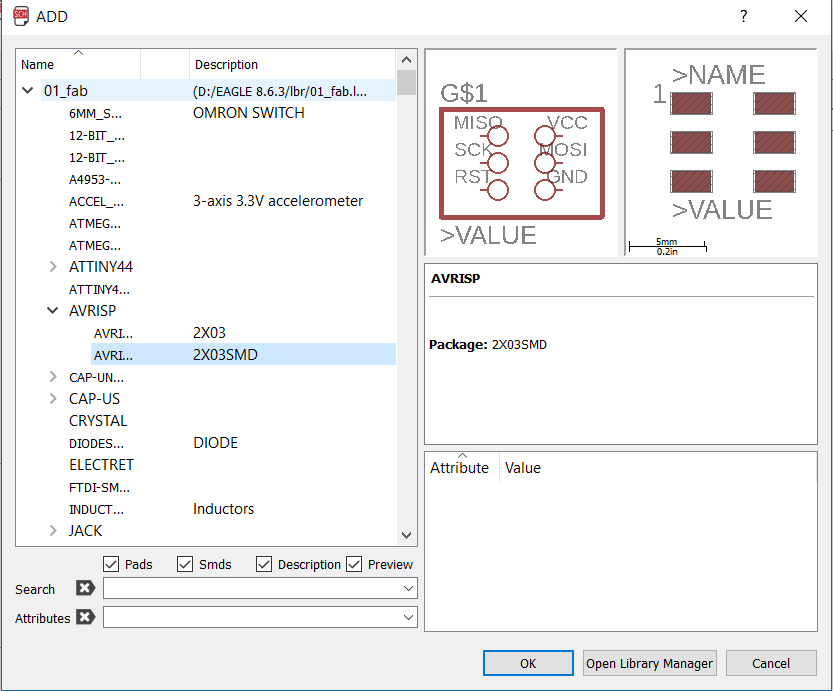Click the help question mark button
This screenshot has height=691, width=833.
pos(744,16)
